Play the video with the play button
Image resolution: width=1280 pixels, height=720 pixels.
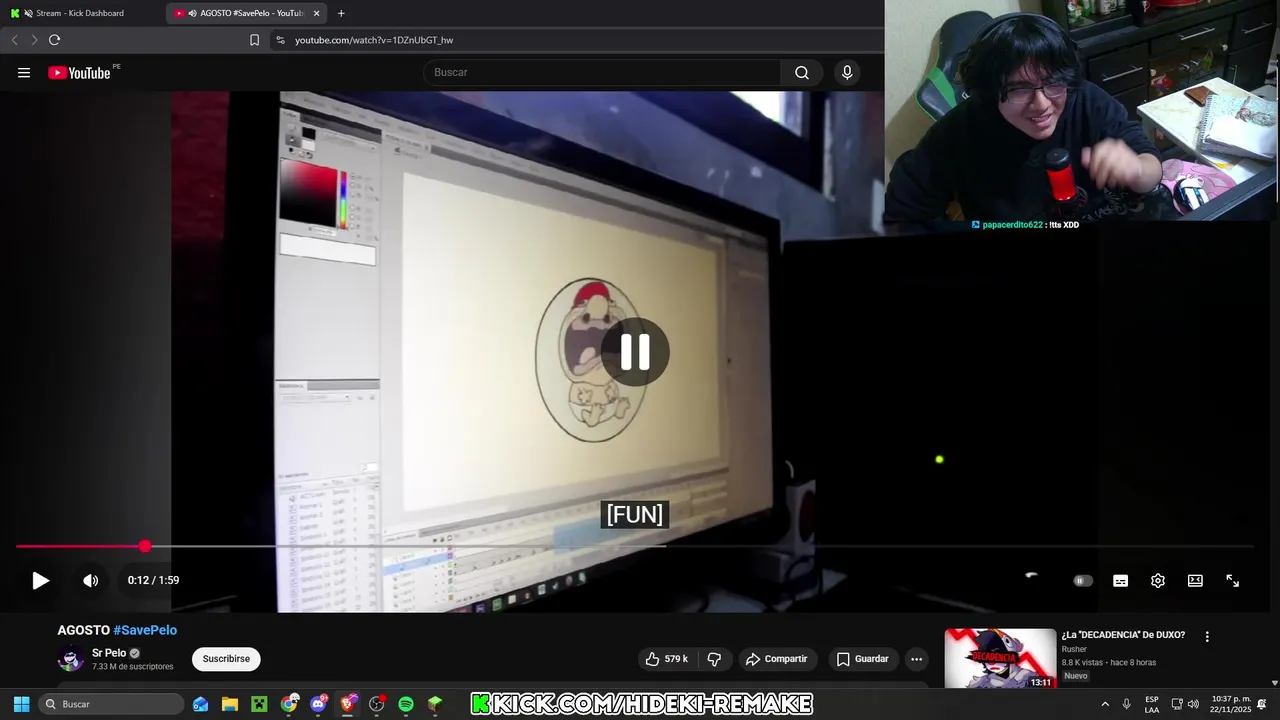pyautogui.click(x=40, y=580)
